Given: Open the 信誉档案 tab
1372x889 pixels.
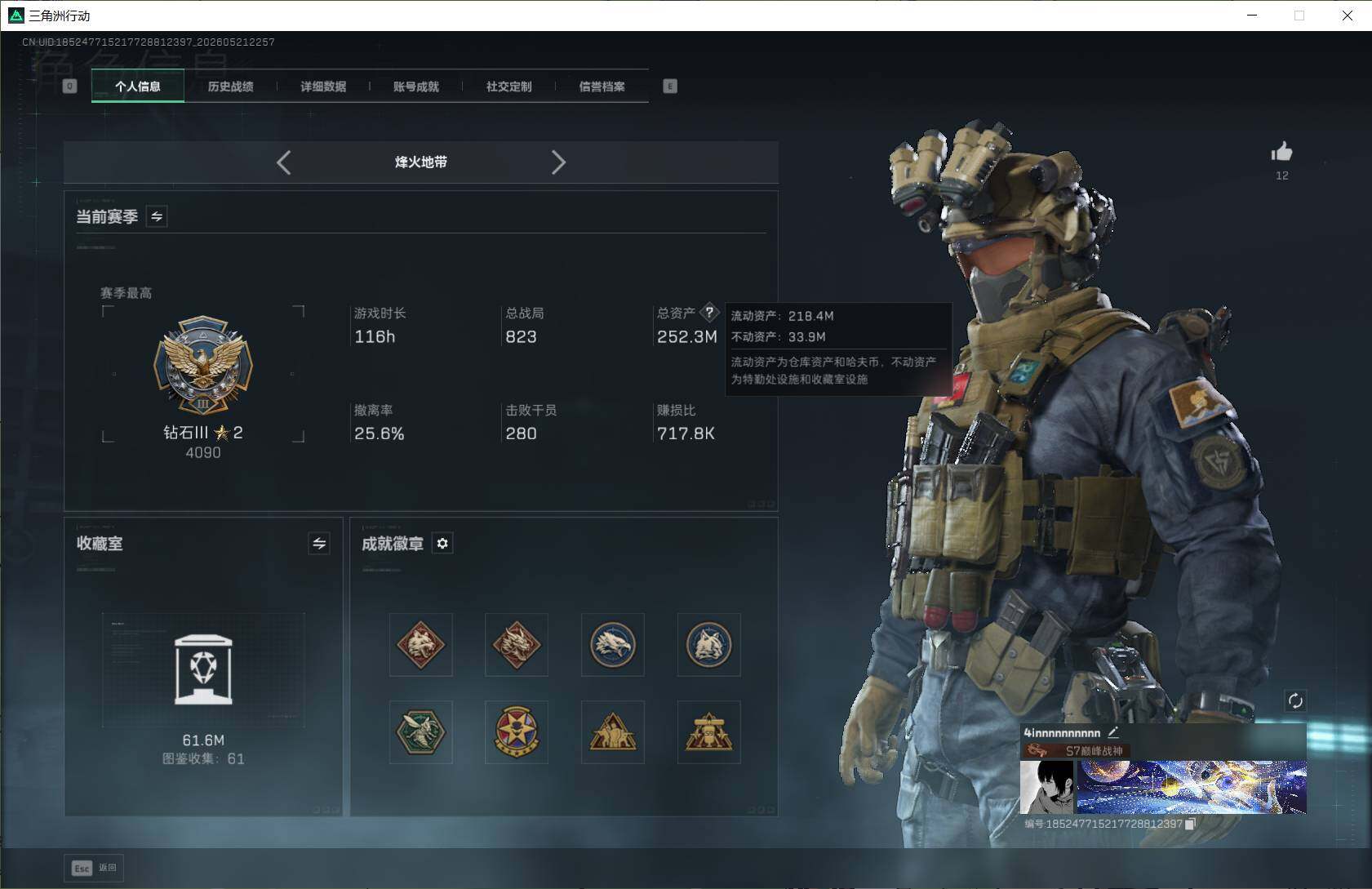Looking at the screenshot, I should (x=602, y=87).
